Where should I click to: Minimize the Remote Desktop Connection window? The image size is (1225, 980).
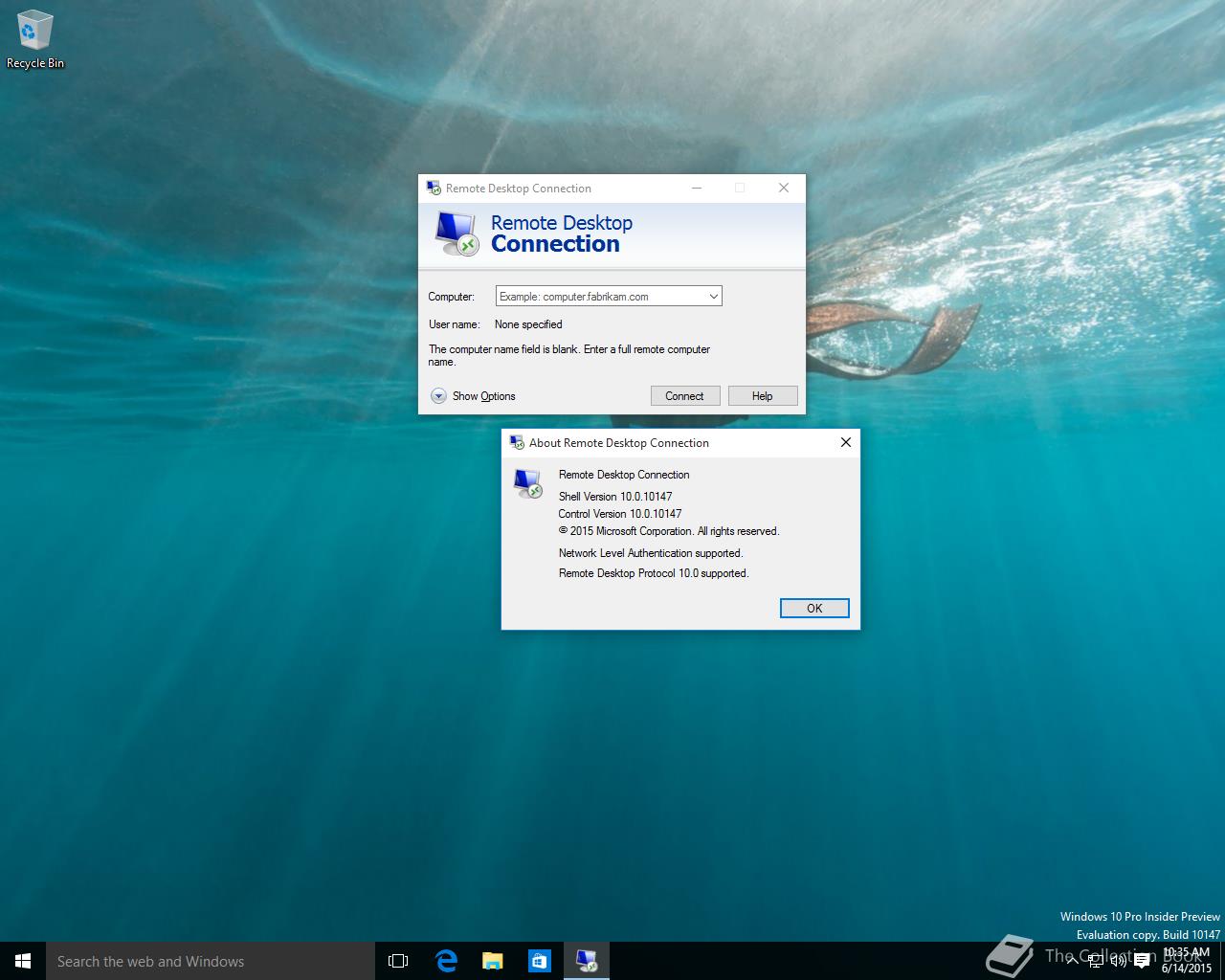click(697, 188)
